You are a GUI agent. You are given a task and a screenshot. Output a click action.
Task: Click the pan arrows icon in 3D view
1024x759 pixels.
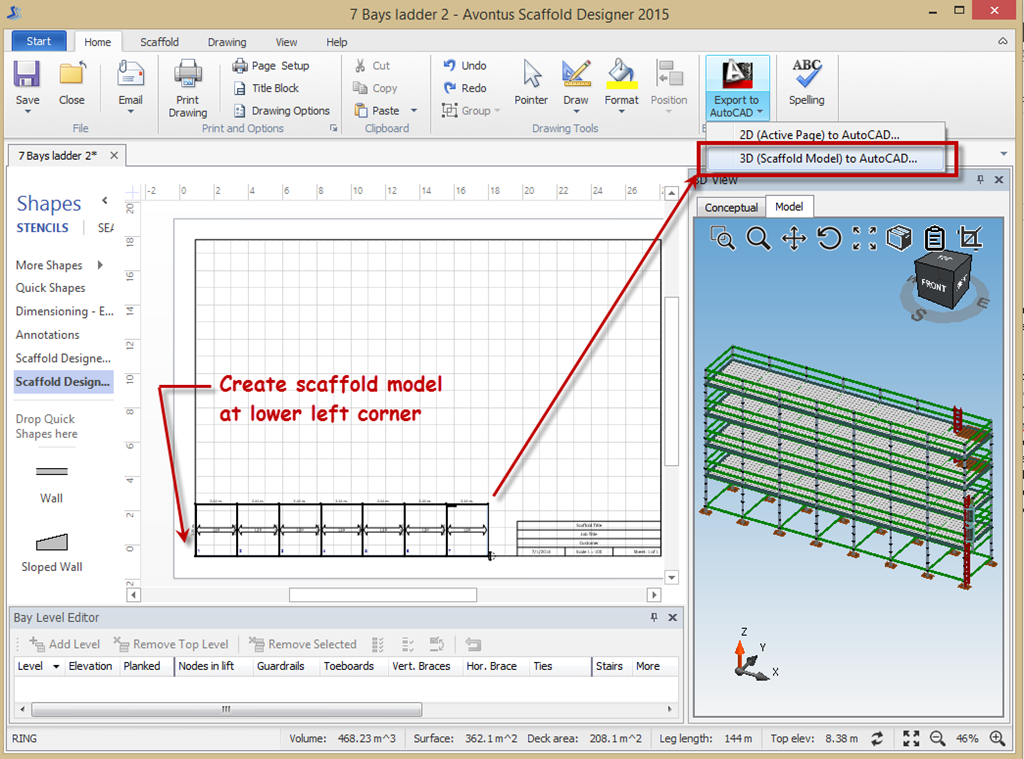click(794, 238)
